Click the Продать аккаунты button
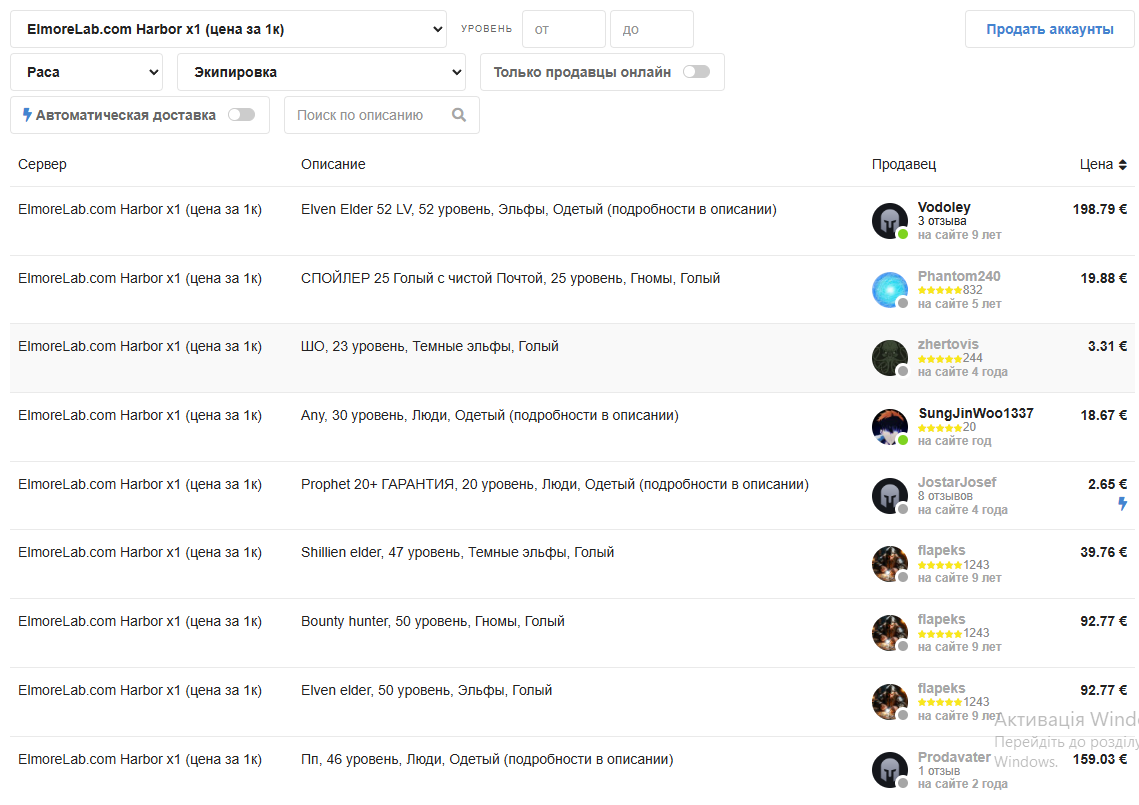 coord(1049,29)
